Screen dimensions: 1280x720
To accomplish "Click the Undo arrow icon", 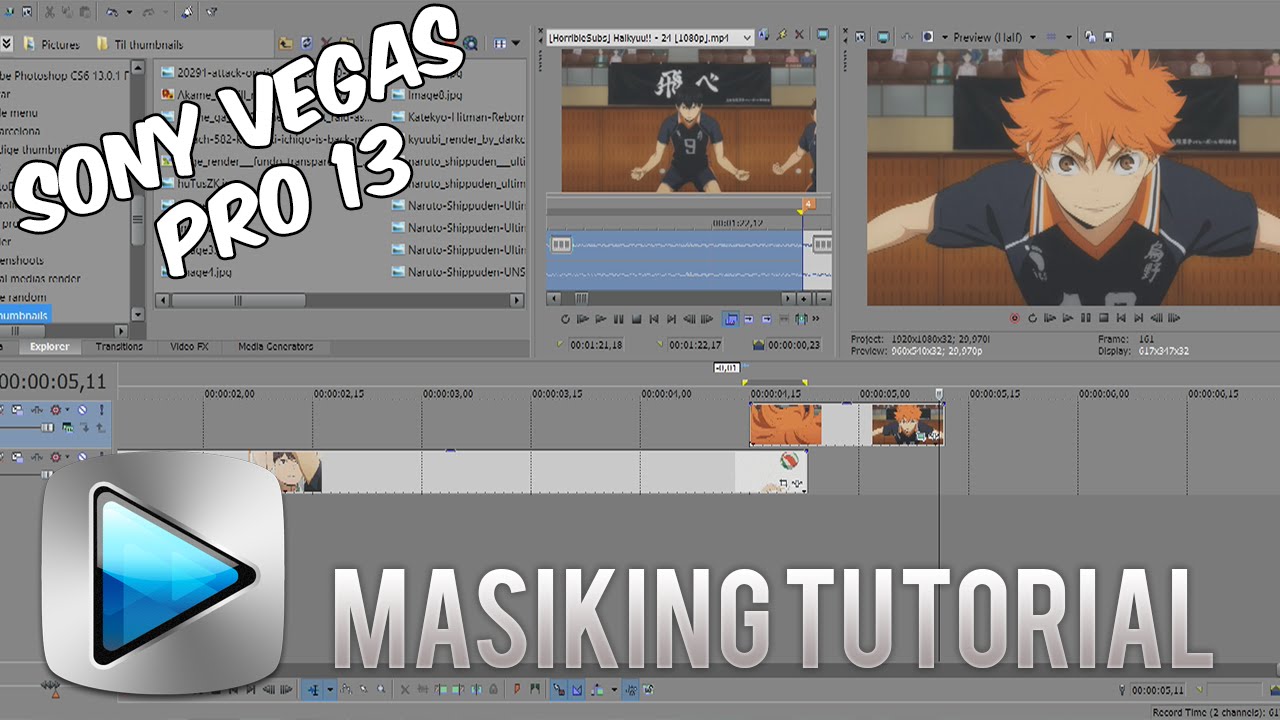I will point(111,12).
